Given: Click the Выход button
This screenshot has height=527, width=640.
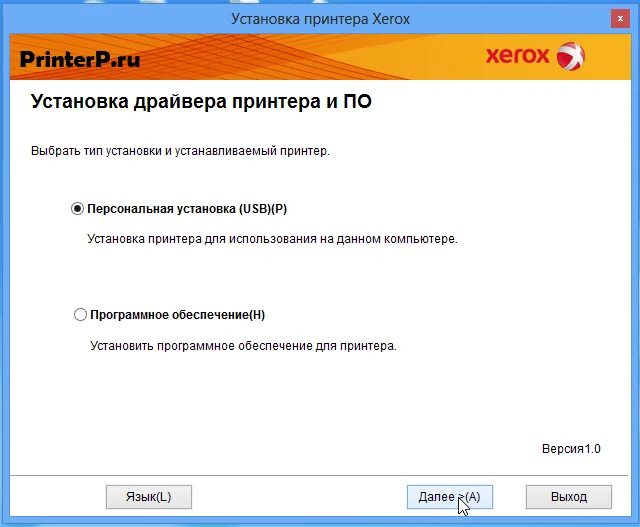Looking at the screenshot, I should click(569, 497).
